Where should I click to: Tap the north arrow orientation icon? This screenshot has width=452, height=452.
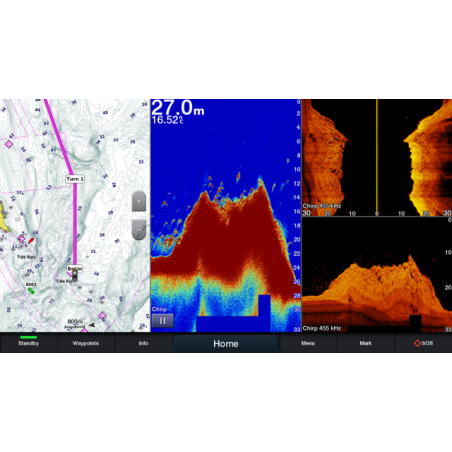point(92,325)
